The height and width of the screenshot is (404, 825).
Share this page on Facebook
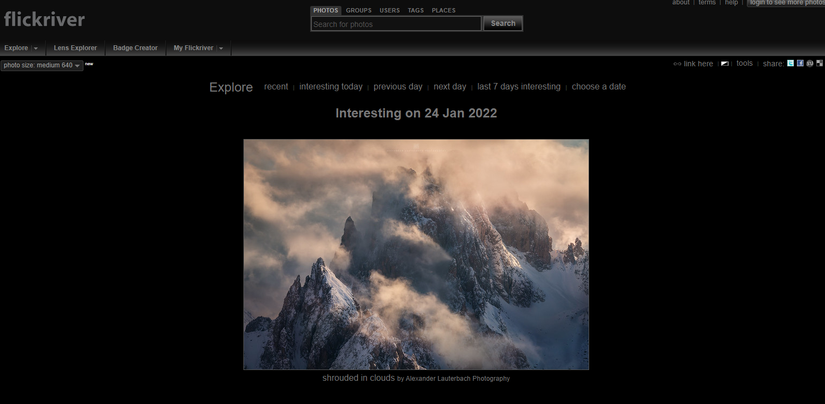800,63
